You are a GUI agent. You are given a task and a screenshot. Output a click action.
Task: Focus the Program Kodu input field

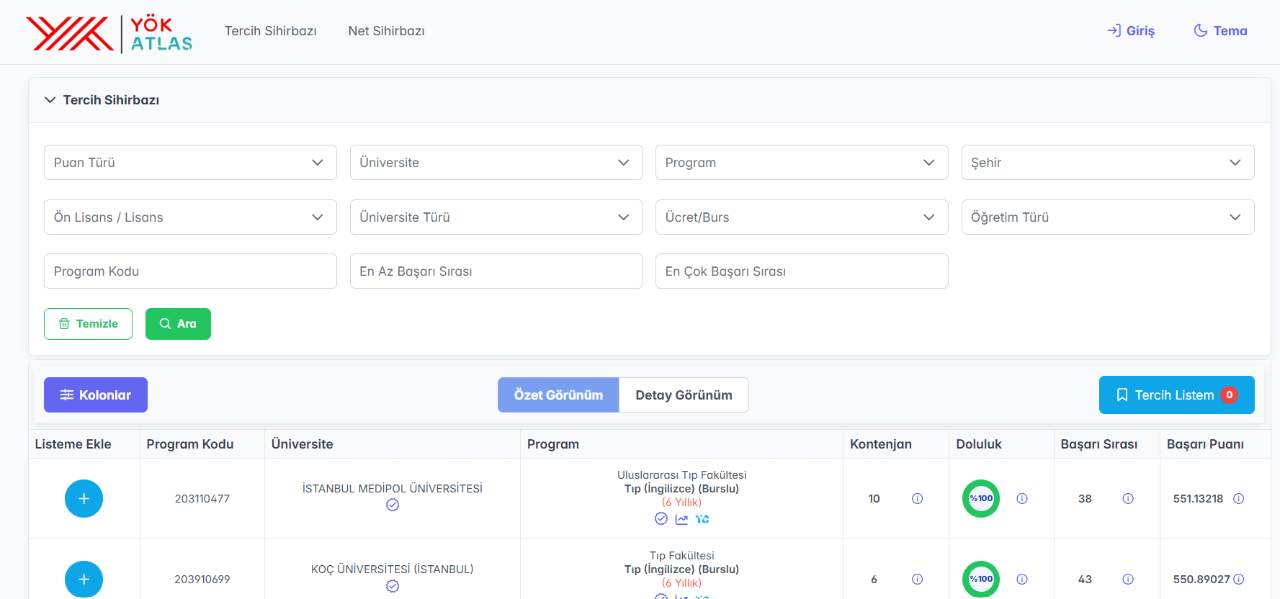pyautogui.click(x=190, y=271)
